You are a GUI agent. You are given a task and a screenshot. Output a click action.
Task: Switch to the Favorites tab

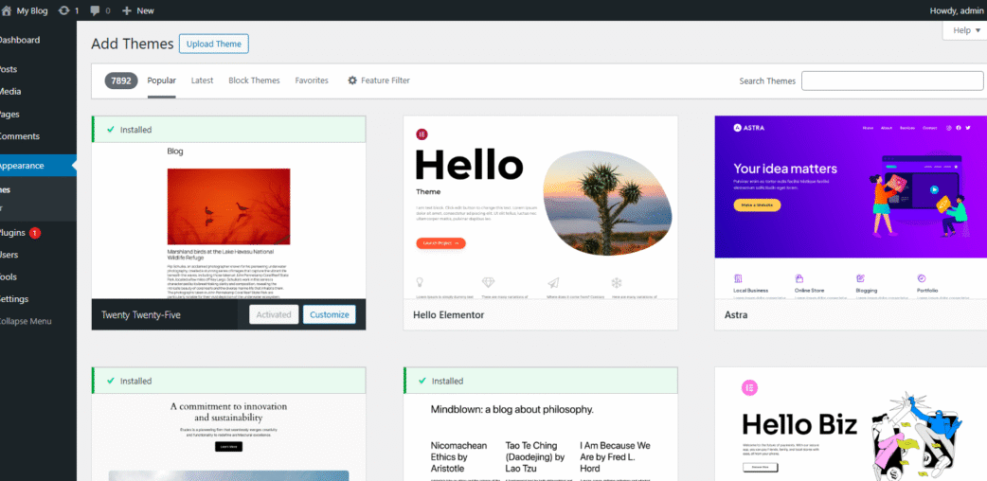pyautogui.click(x=312, y=81)
